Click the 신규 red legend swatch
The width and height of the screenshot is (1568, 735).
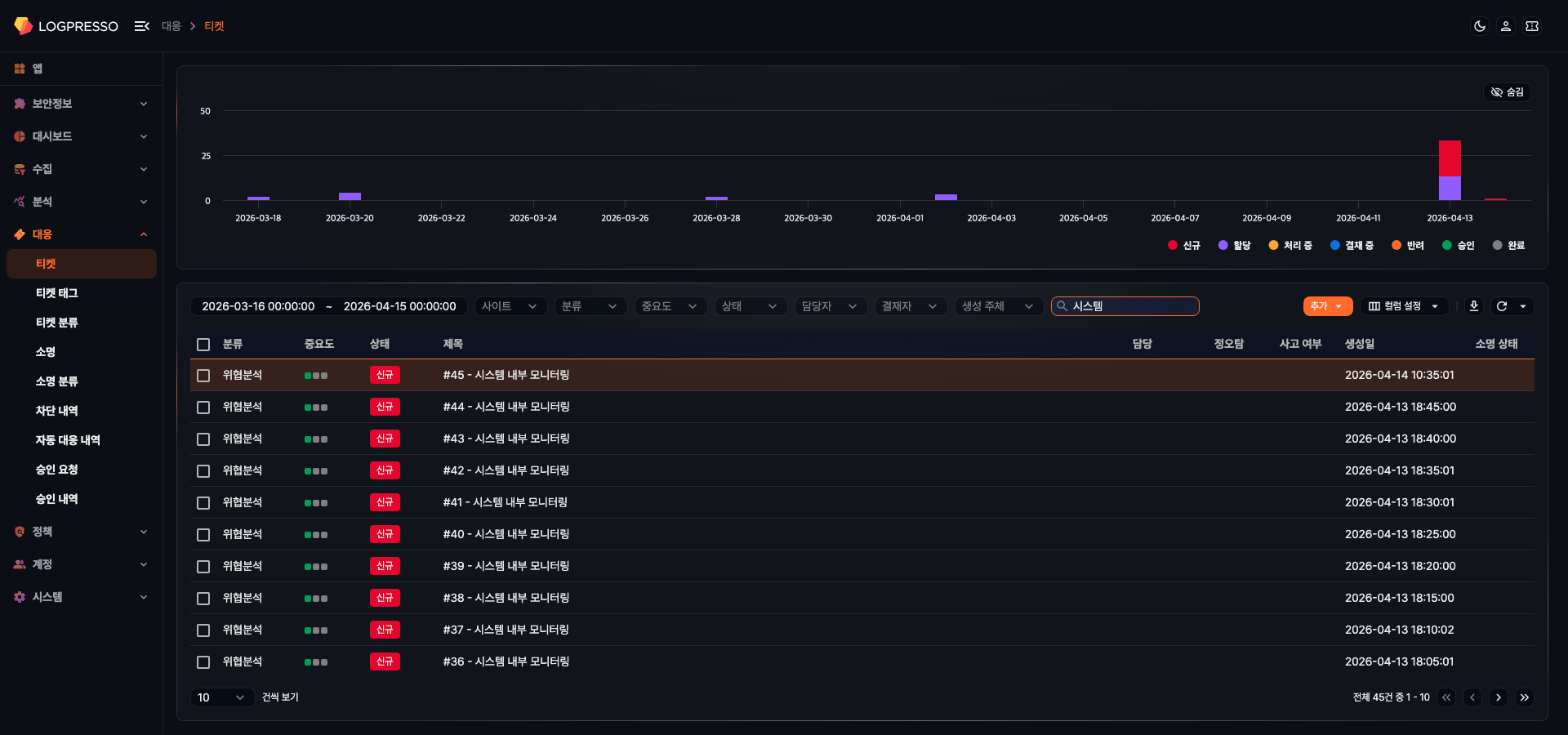(1173, 245)
